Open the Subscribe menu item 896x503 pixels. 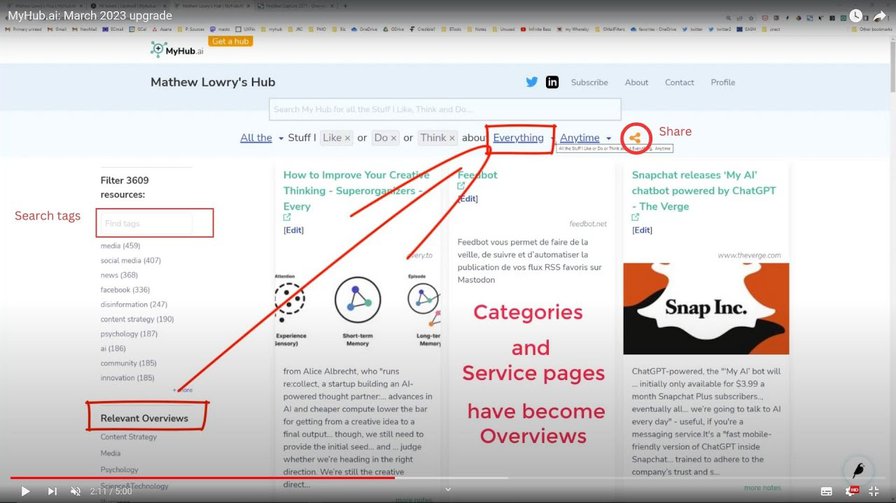coord(589,82)
